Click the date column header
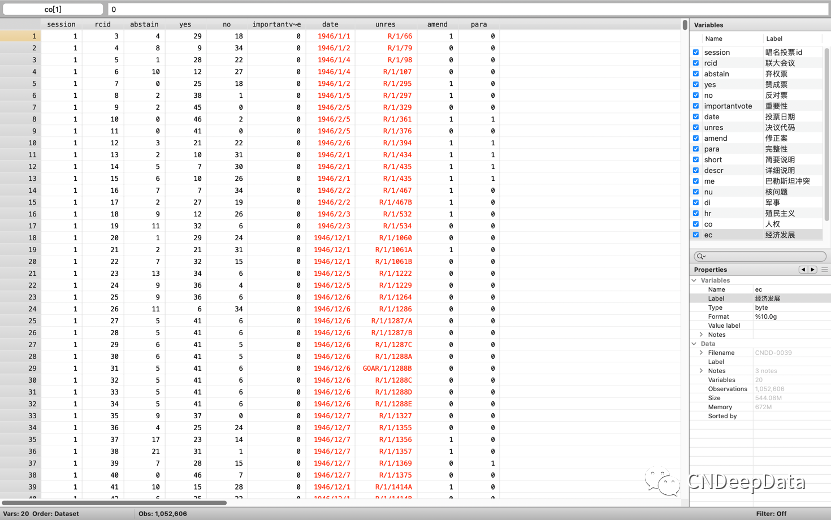832x520 pixels. 330,24
